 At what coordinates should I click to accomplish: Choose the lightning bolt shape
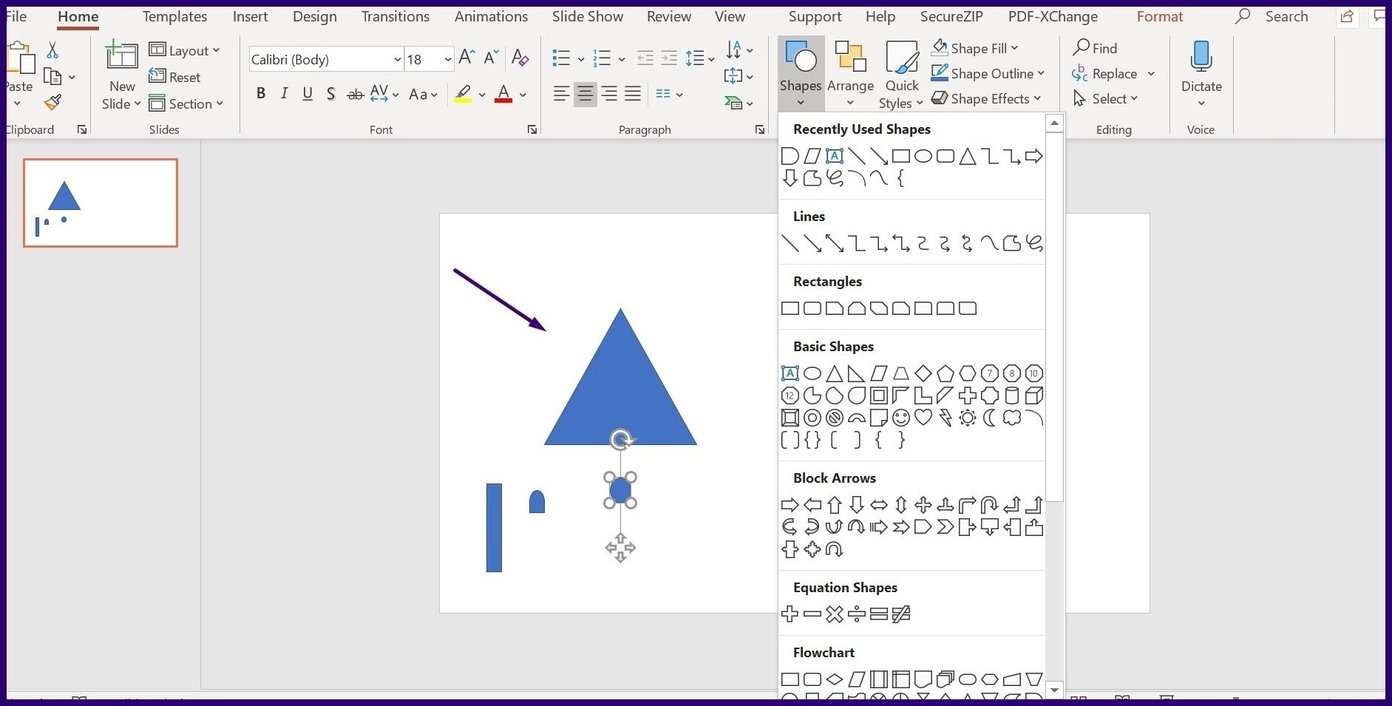pyautogui.click(x=945, y=417)
